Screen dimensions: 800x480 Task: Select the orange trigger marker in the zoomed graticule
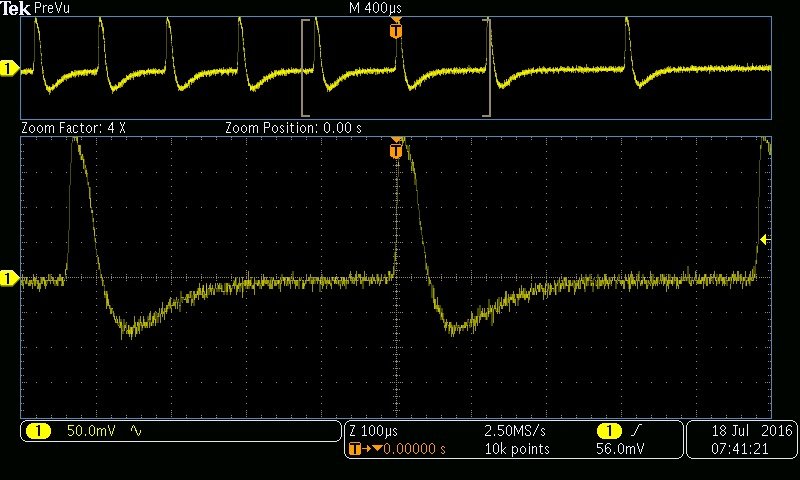(396, 150)
